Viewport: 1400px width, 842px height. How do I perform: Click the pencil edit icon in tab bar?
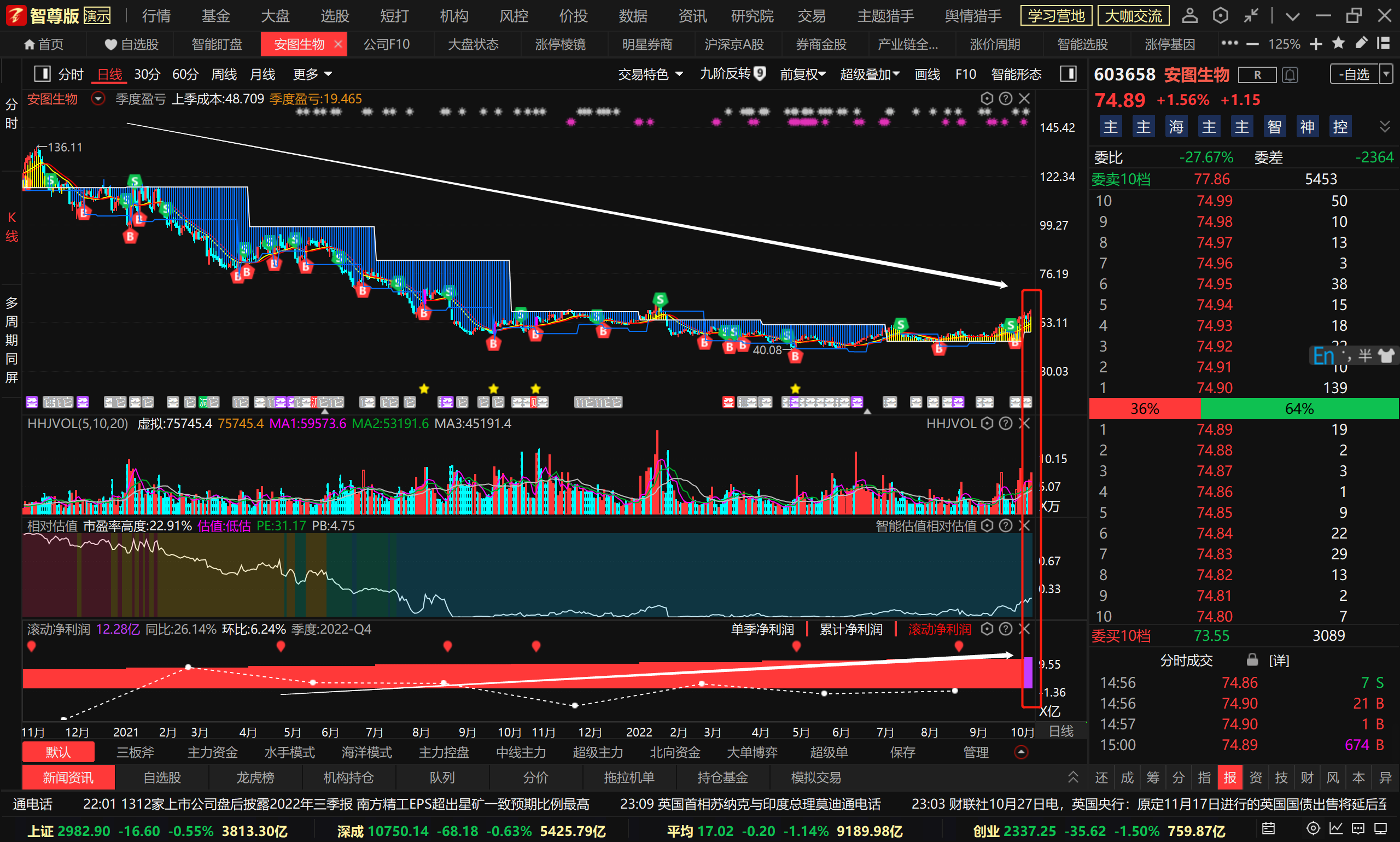click(x=1361, y=43)
